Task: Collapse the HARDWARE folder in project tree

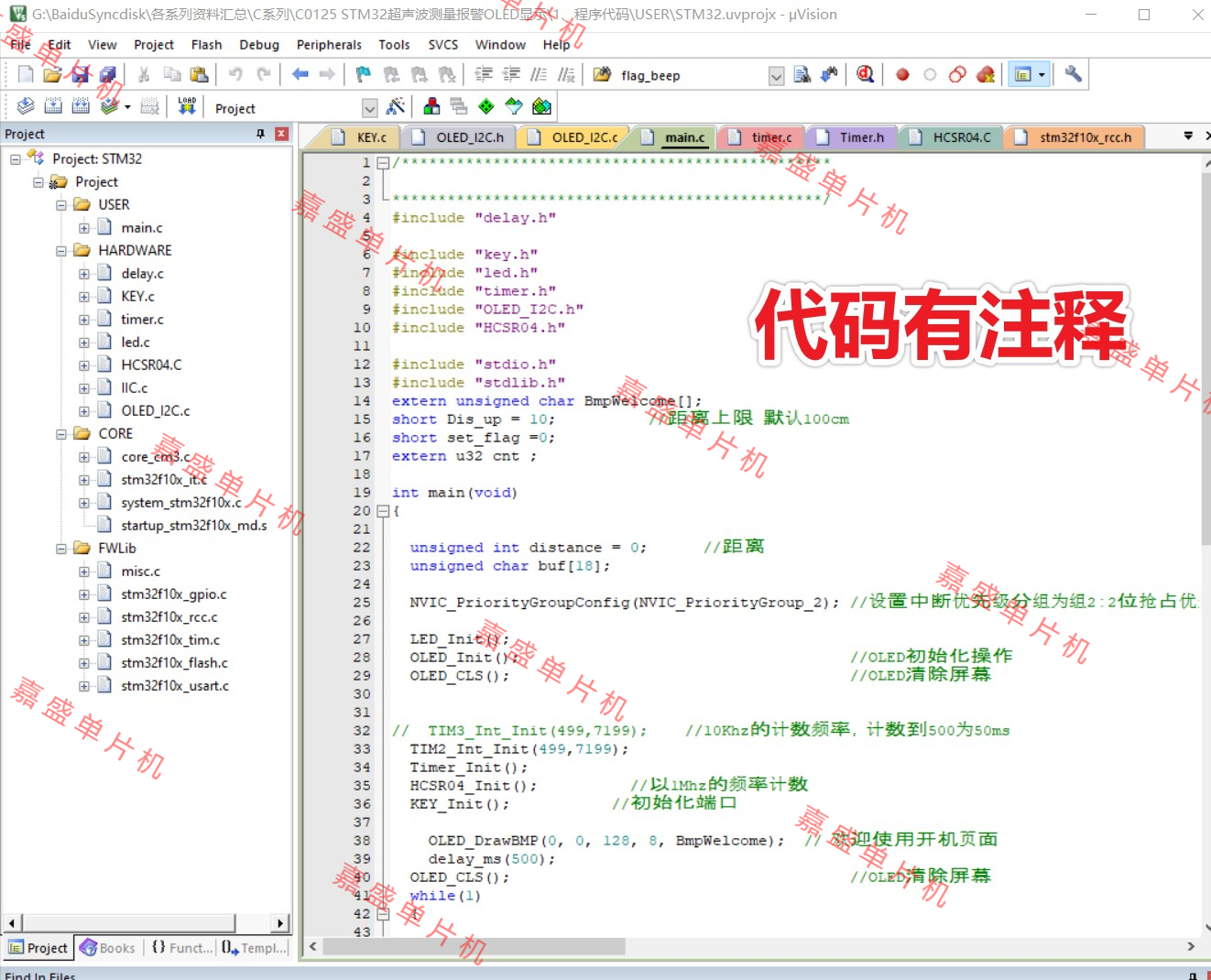Action: click(61, 251)
